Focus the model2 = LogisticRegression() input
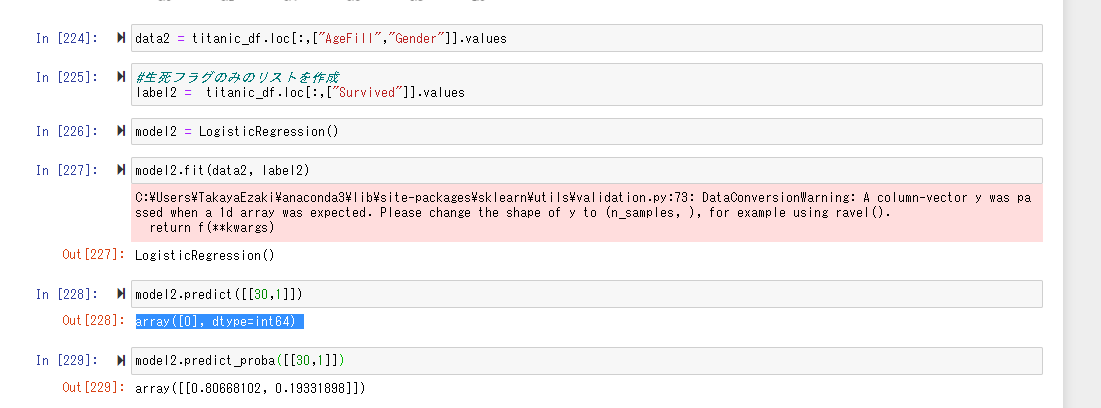The image size is (1101, 408). (x=600, y=131)
